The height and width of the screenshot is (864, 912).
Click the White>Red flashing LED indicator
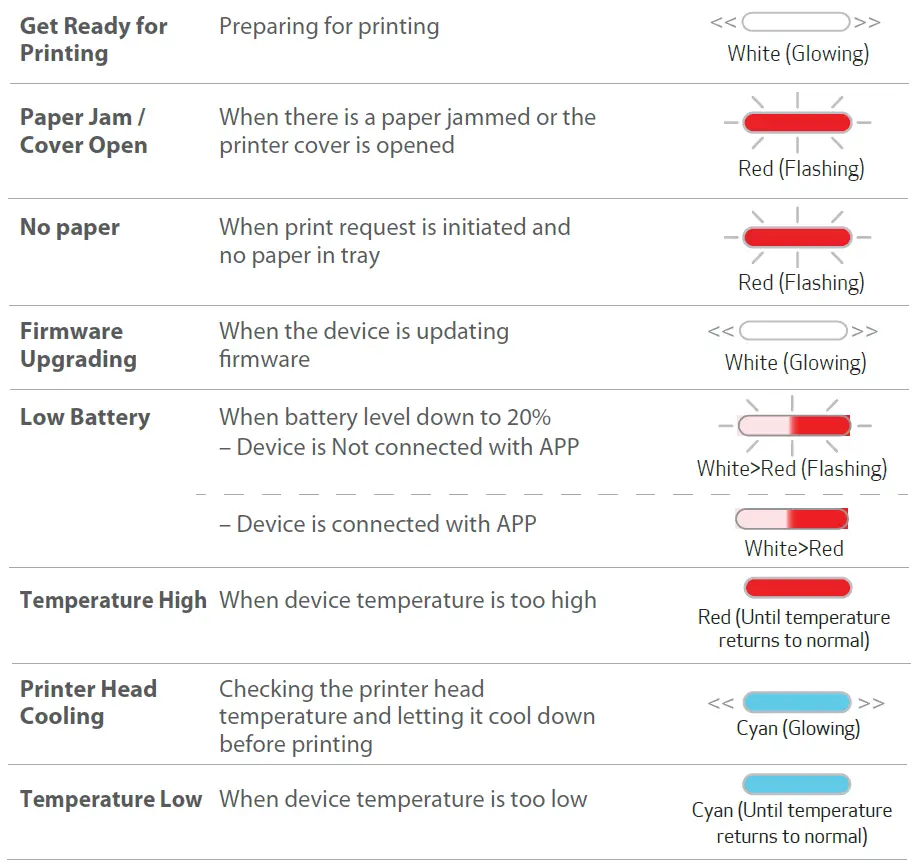point(794,425)
